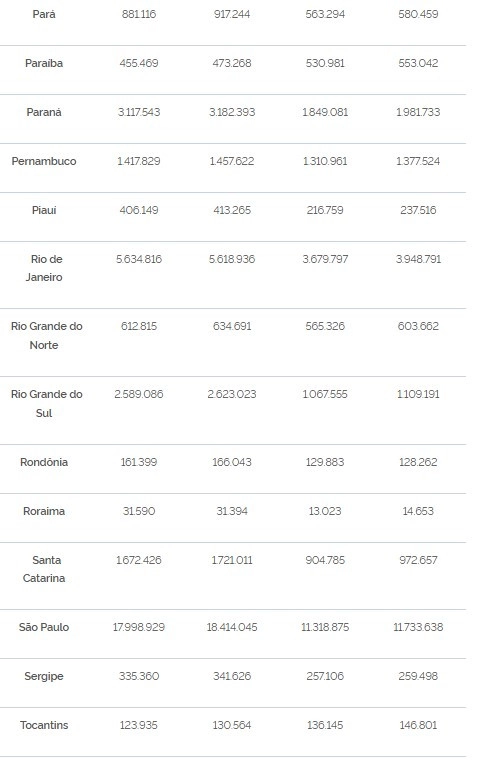Screen dimensions: 483x760
Task: Click Rio de Janeiro value 5.618.936
Action: 232,259
